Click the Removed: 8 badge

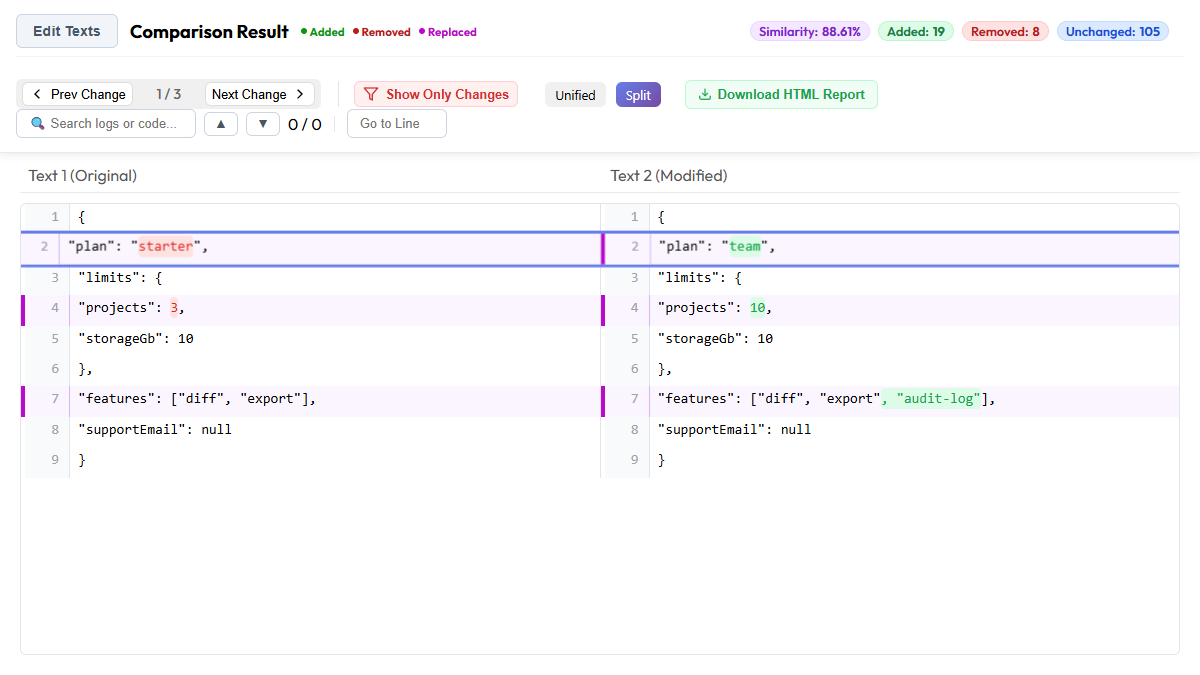(x=1005, y=32)
